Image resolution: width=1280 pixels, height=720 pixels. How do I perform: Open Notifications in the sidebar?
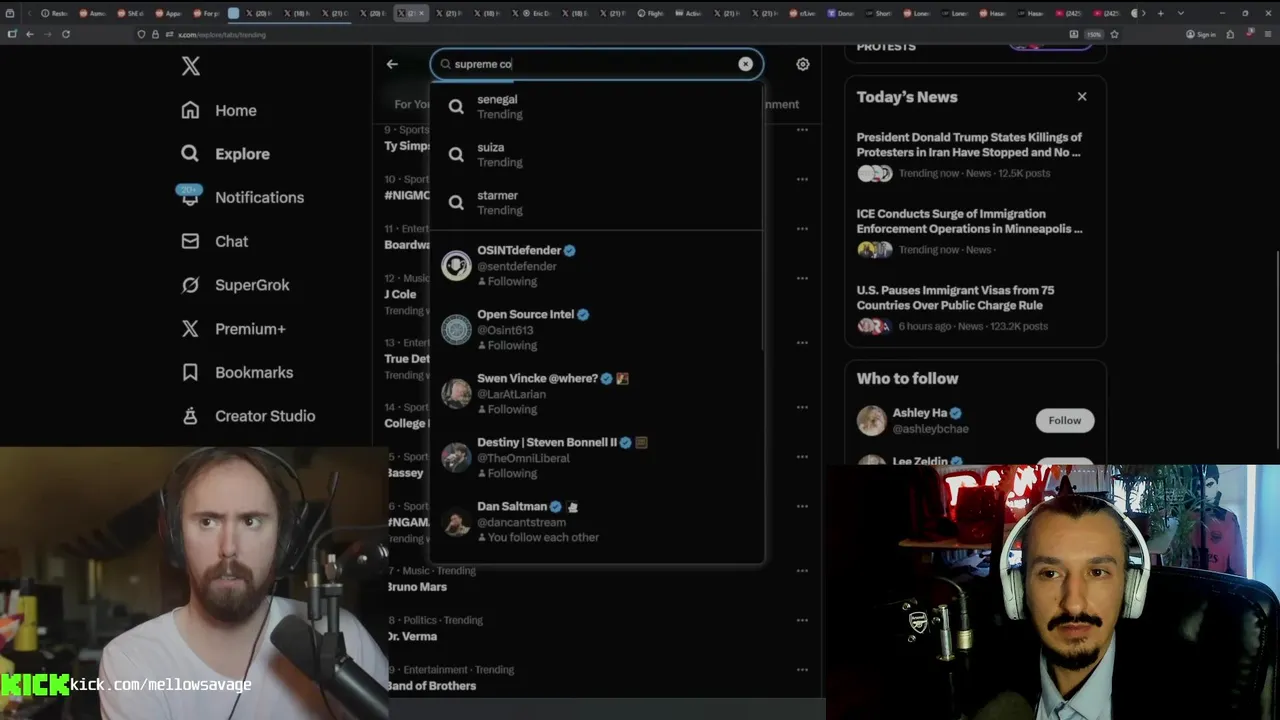(x=241, y=197)
